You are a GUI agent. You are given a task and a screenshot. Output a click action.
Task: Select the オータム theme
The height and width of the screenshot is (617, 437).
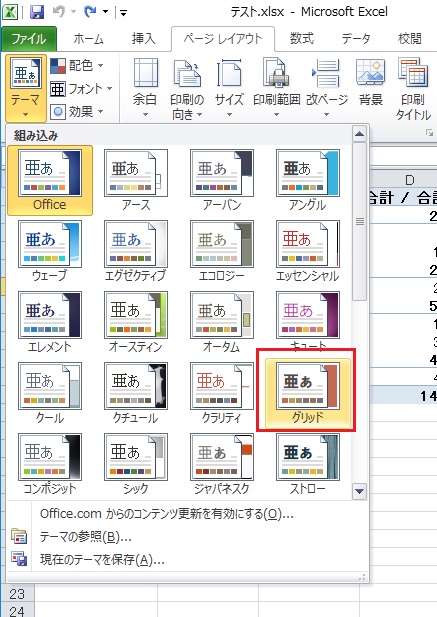[x=222, y=322]
